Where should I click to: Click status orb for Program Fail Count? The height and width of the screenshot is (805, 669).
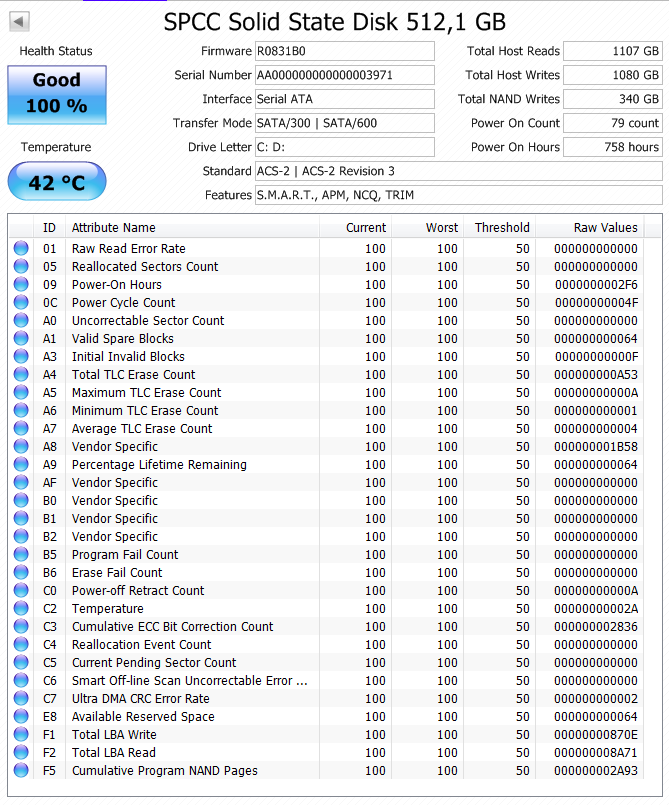click(21, 554)
